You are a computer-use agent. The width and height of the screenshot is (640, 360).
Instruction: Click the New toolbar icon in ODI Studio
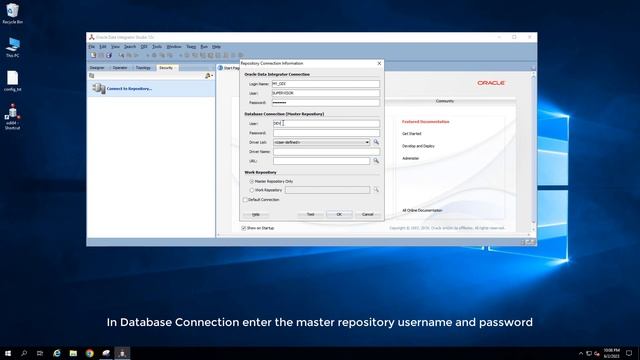coord(93,55)
